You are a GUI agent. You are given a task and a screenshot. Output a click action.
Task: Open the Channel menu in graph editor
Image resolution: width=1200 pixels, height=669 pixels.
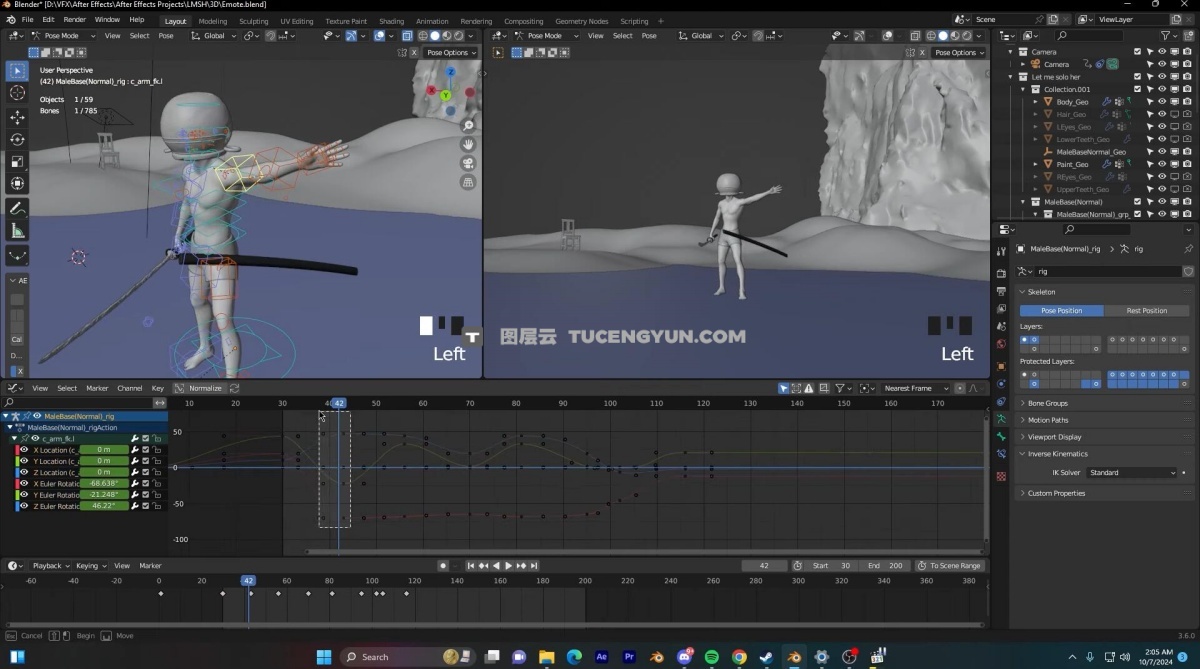pyautogui.click(x=130, y=388)
